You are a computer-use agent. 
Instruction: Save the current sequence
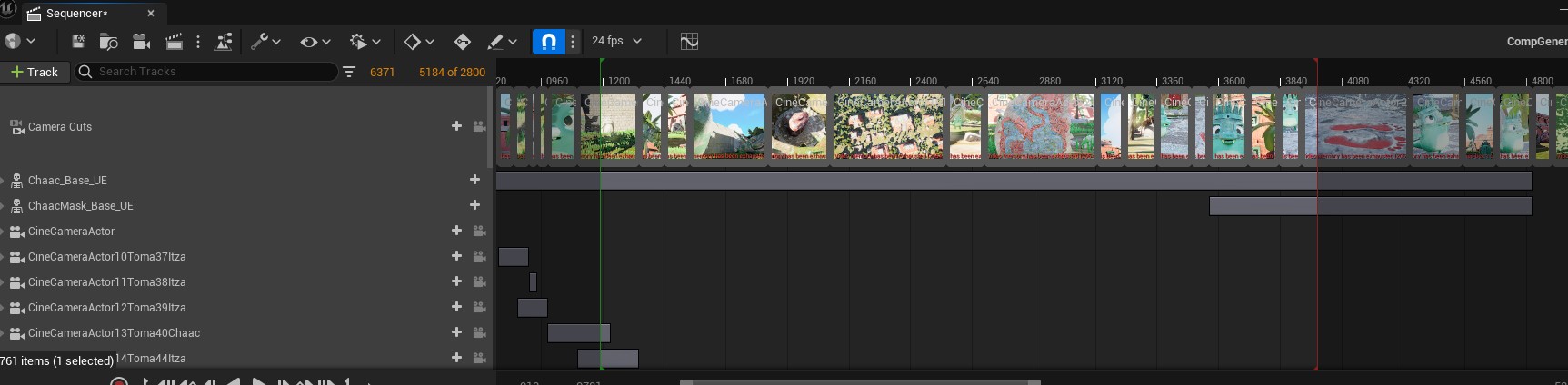point(78,41)
